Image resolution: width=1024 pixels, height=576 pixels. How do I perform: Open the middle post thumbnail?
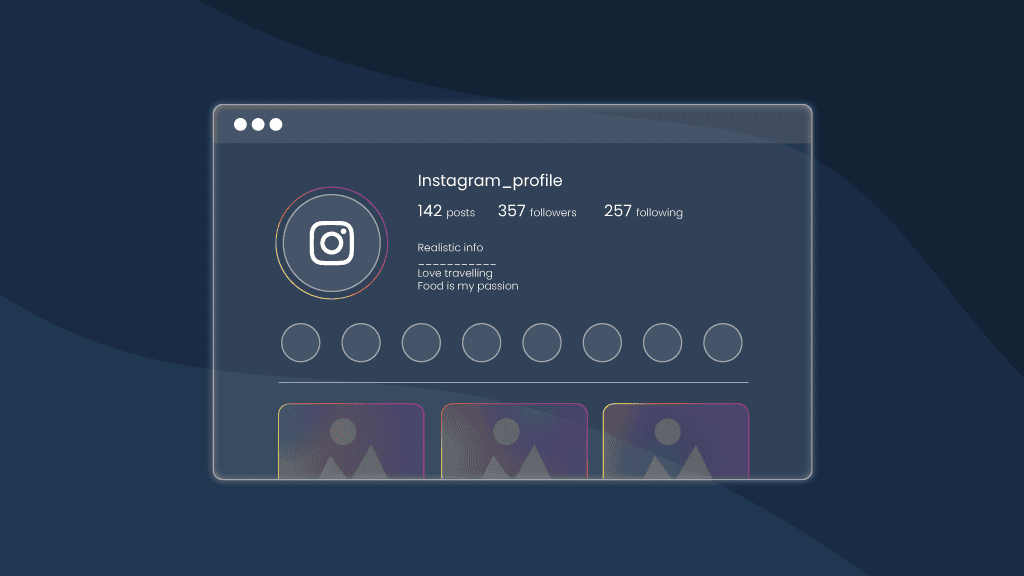pyautogui.click(x=514, y=441)
